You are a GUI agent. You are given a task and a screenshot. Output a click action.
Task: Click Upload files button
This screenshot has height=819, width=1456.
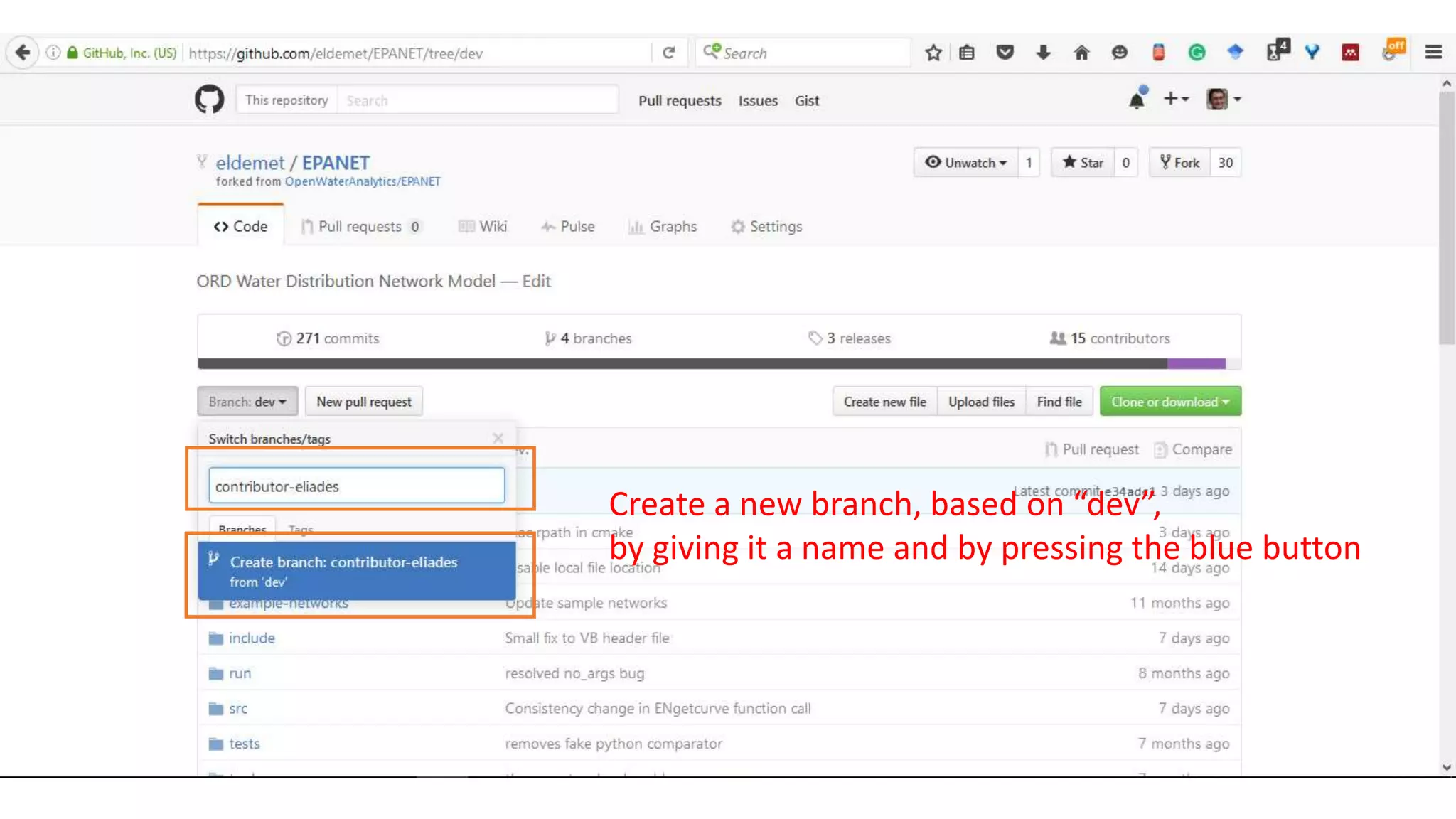[x=981, y=402]
